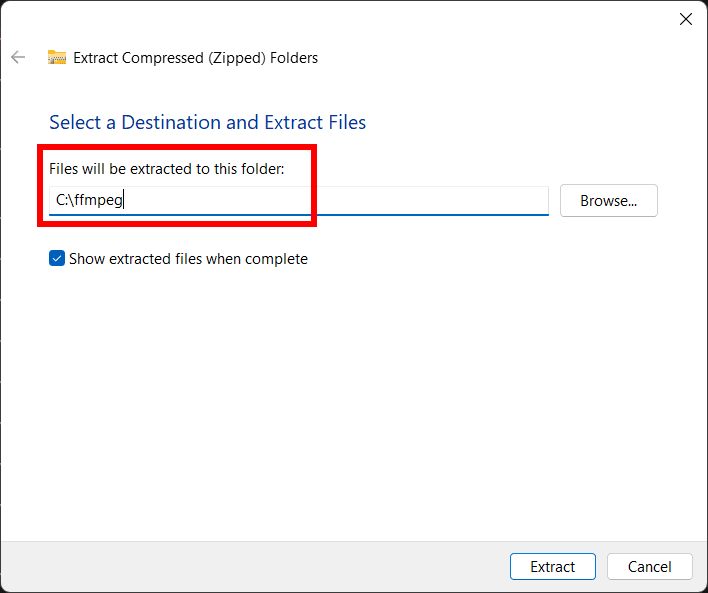Click the blank white area of dialog

[x=350, y=400]
